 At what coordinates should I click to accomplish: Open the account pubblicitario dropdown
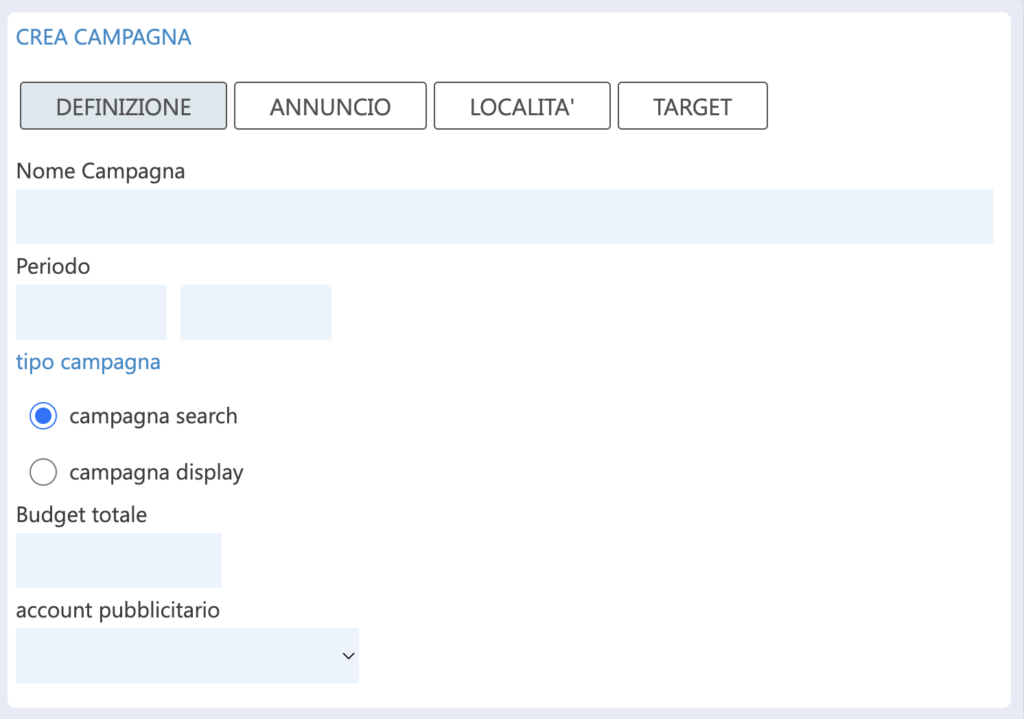click(187, 656)
